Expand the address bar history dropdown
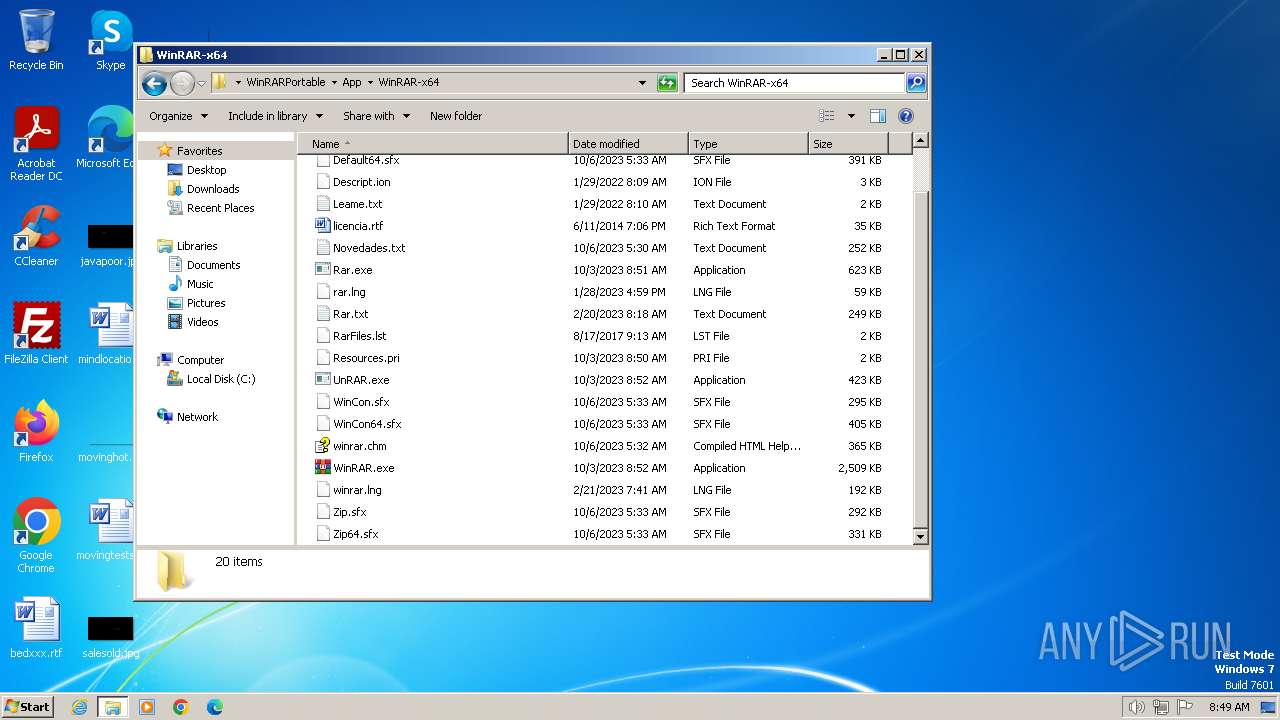Viewport: 1280px width, 720px height. point(642,83)
